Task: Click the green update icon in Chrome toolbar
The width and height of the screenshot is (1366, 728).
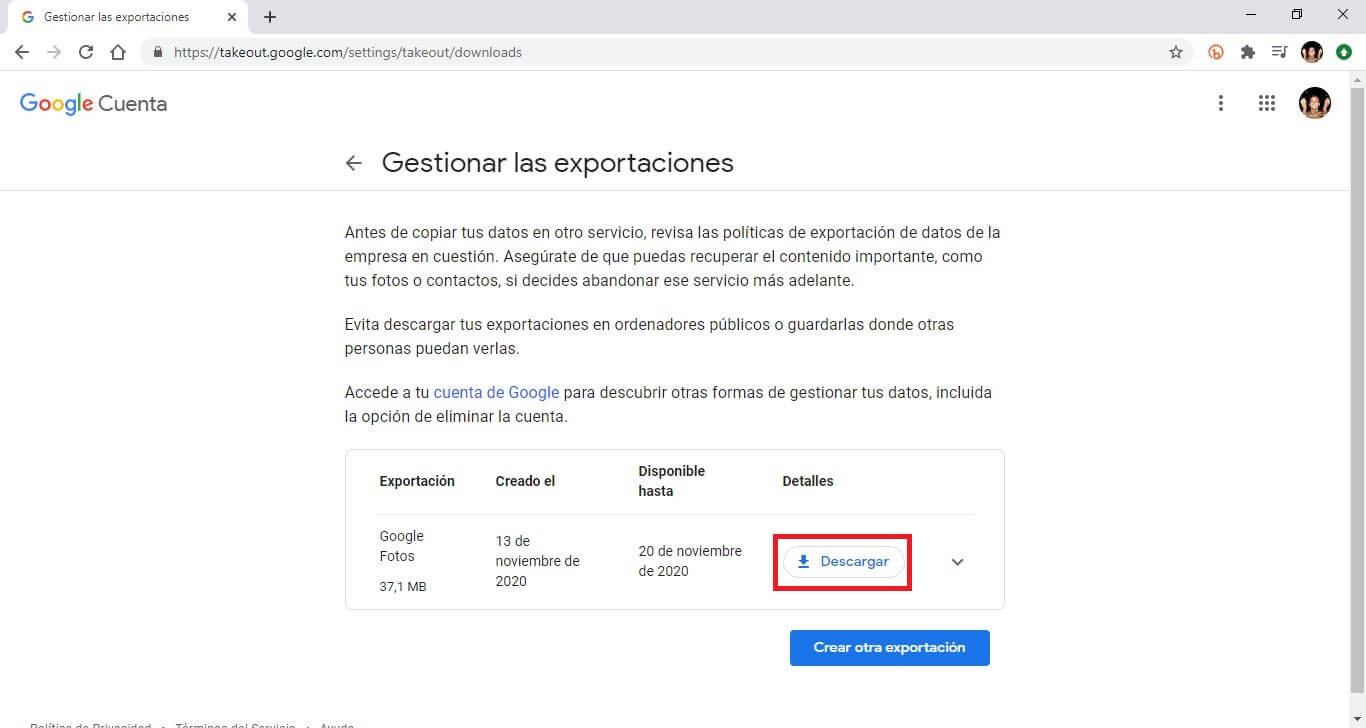Action: (1344, 52)
